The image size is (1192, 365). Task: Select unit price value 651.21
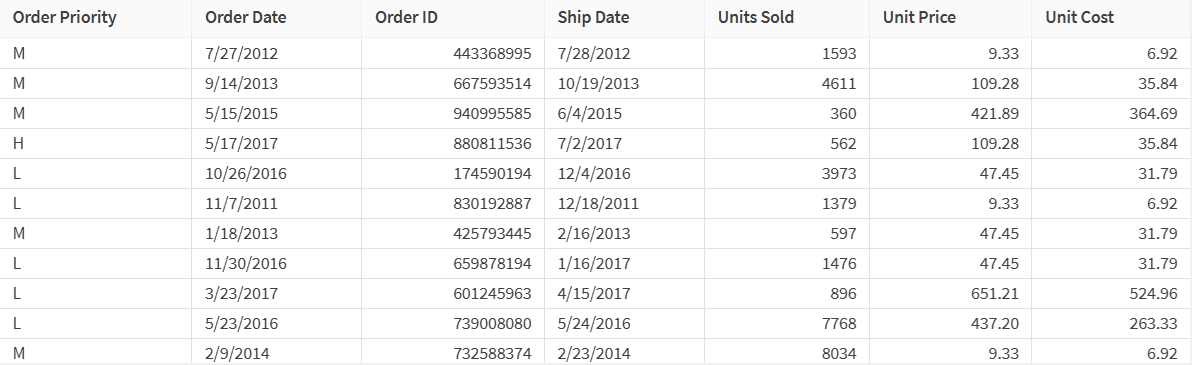pos(950,294)
